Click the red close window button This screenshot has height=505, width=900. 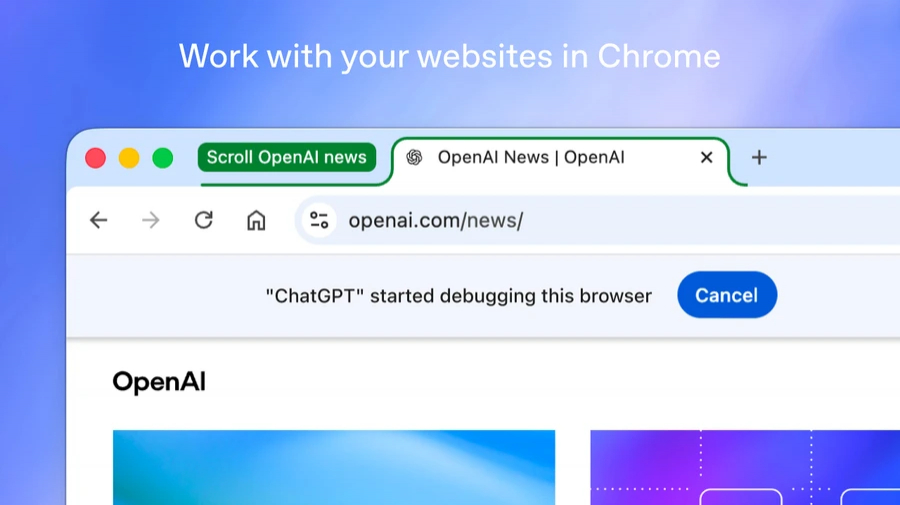pyautogui.click(x=95, y=158)
